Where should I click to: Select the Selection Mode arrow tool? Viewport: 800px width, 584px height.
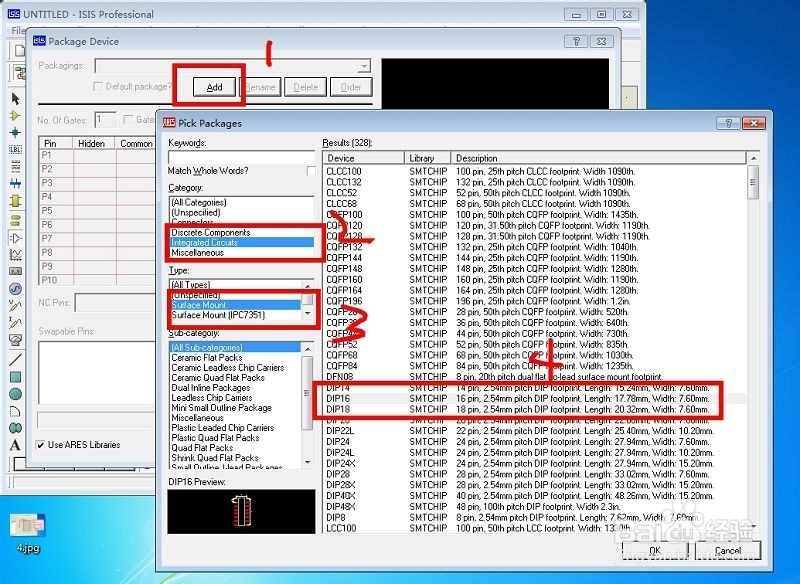tap(15, 98)
